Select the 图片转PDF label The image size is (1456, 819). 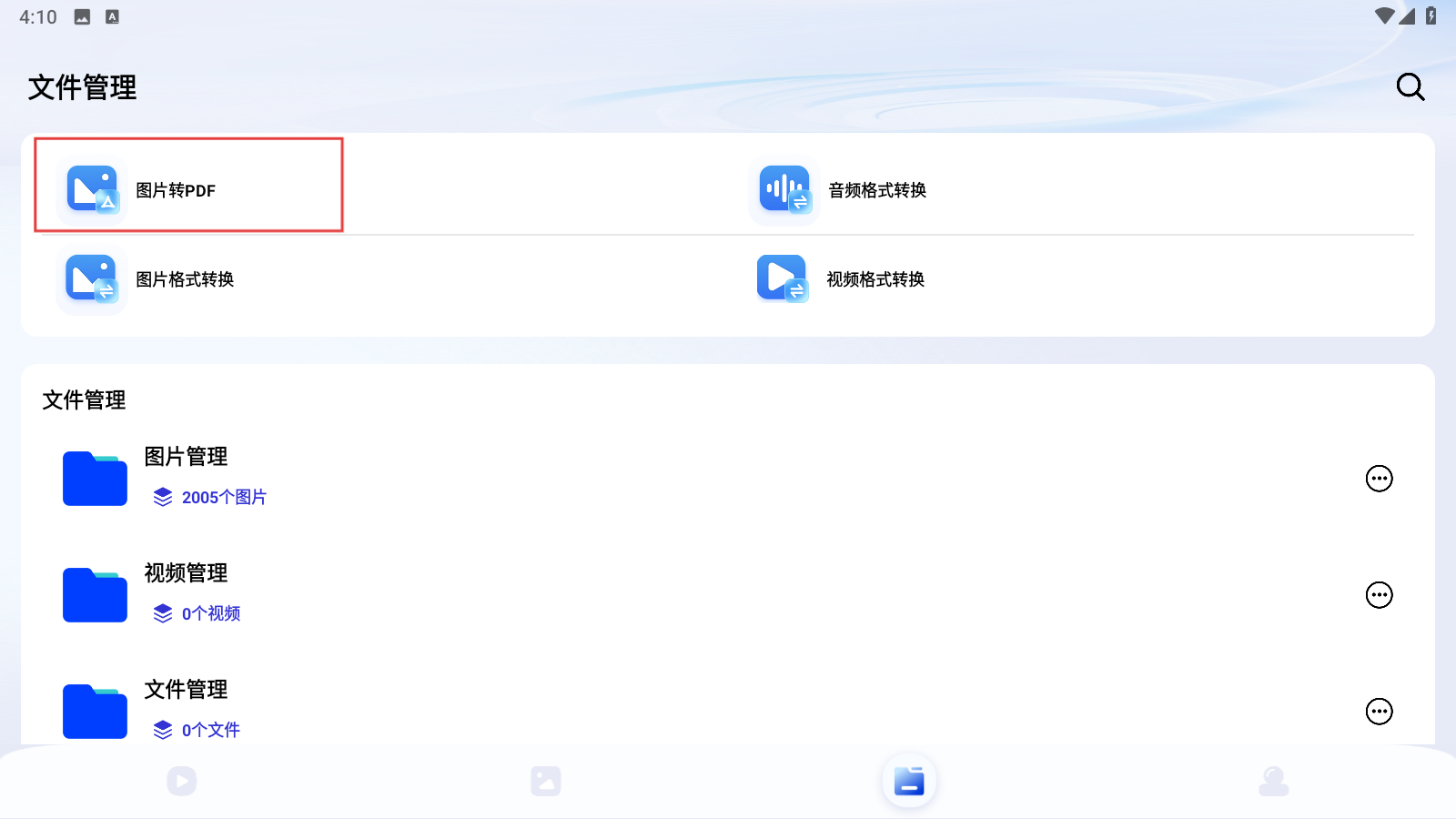(x=176, y=190)
